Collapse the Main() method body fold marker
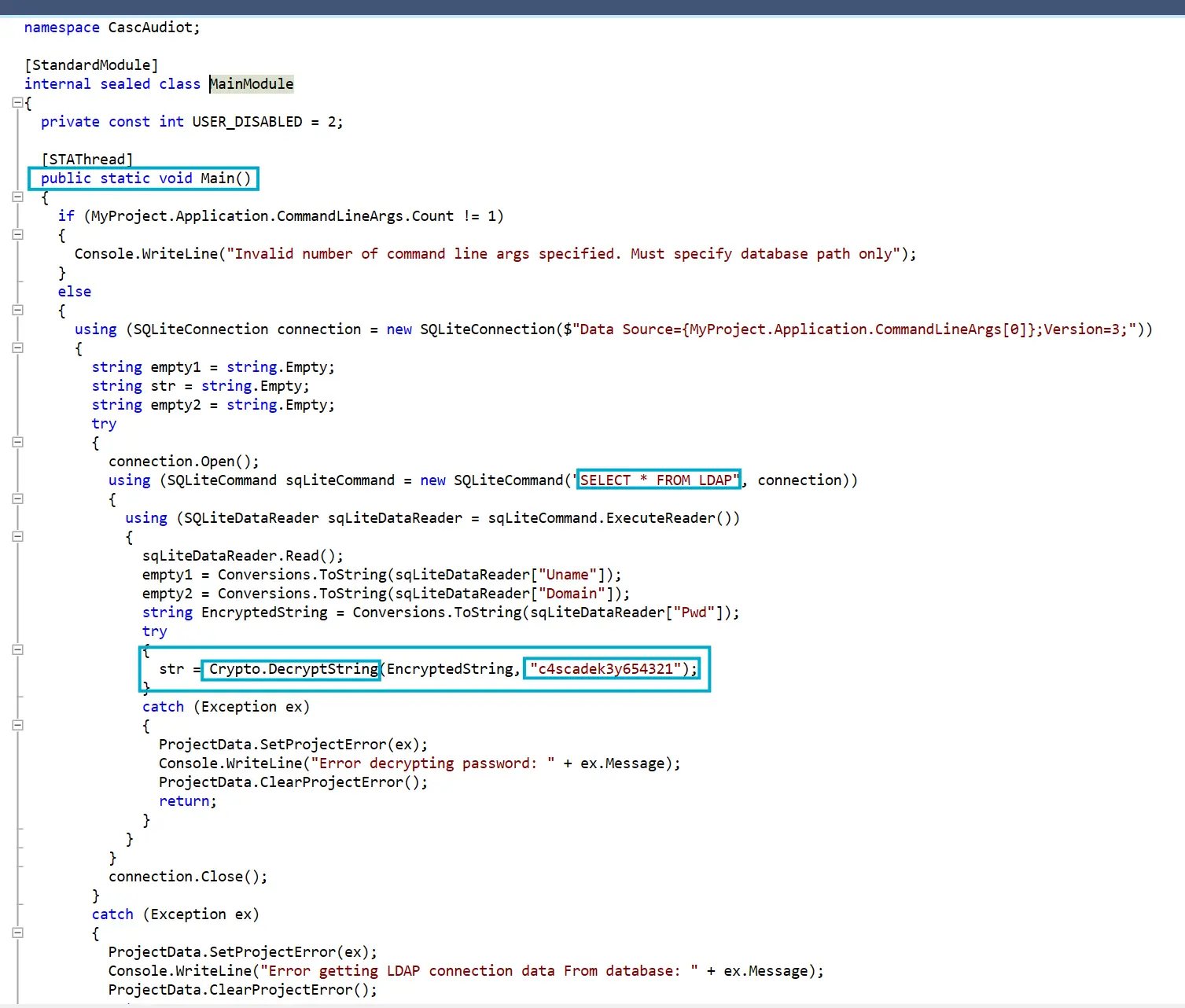Image resolution: width=1185 pixels, height=1008 pixels. pyautogui.click(x=17, y=197)
